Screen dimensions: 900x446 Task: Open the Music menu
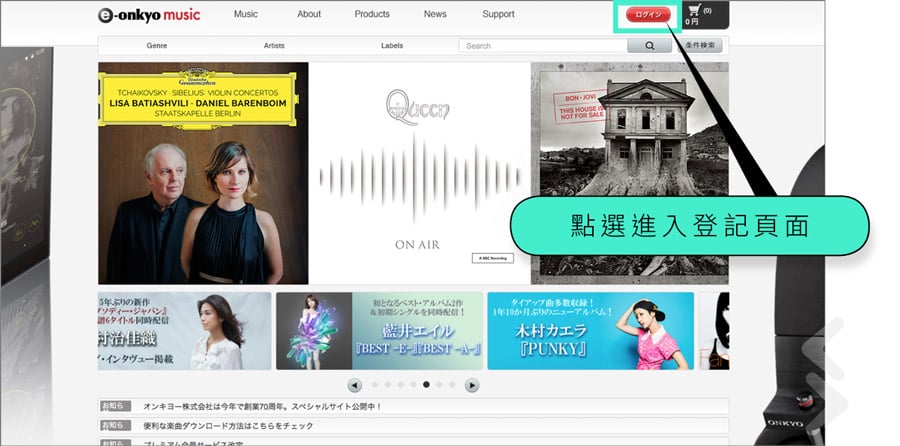click(246, 14)
